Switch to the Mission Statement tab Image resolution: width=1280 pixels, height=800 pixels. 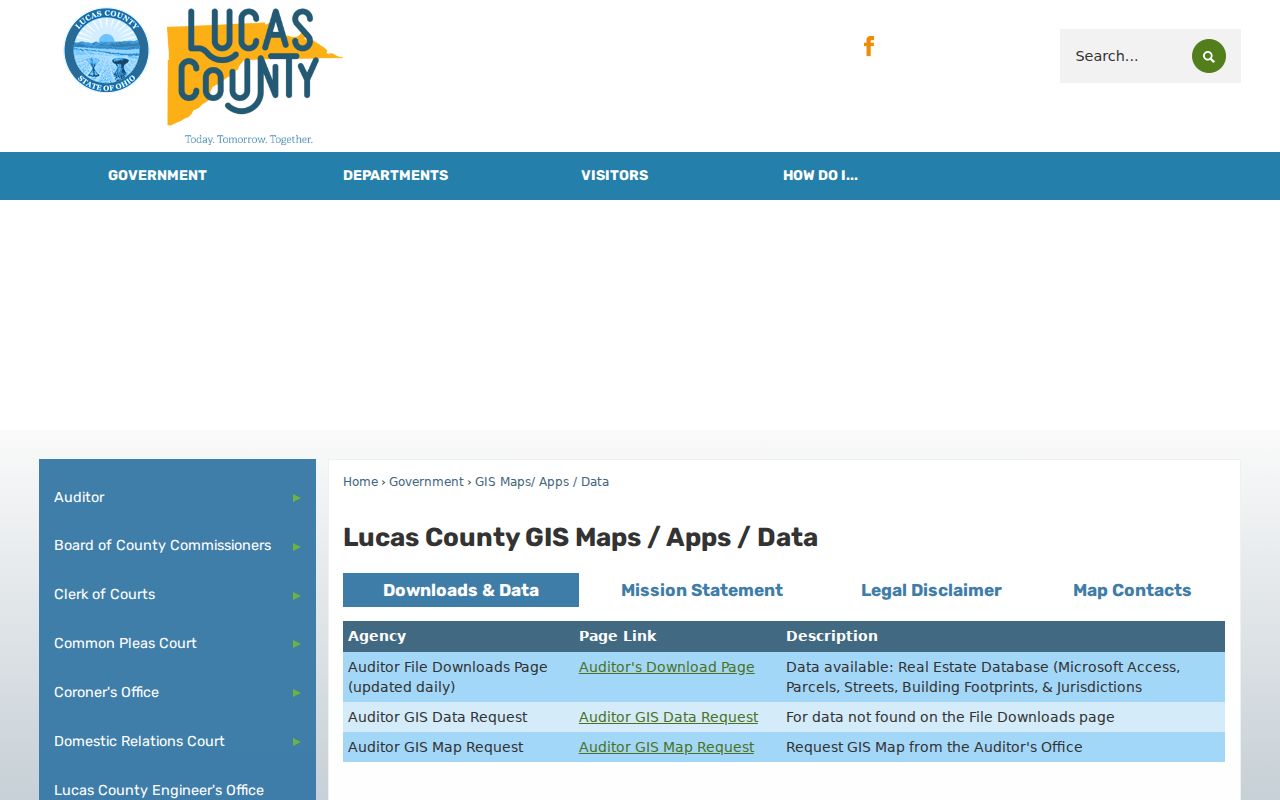(x=702, y=590)
